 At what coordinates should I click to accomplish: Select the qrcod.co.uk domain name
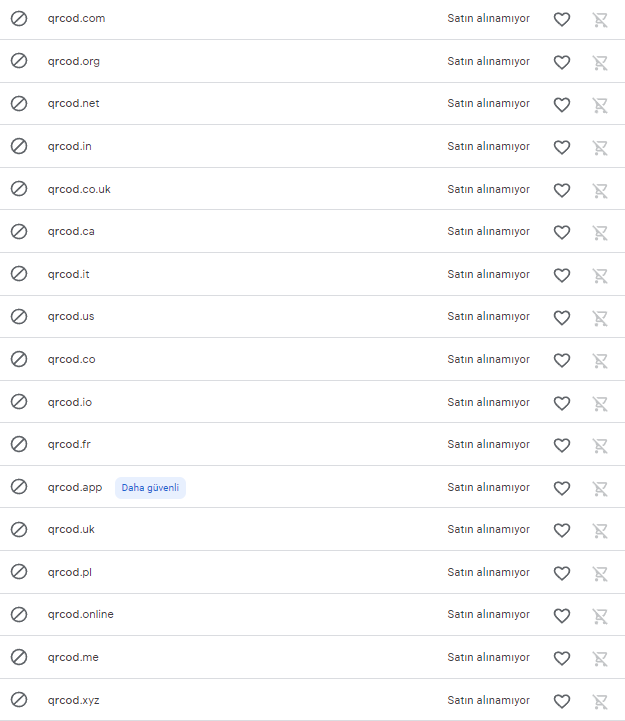[x=79, y=189]
